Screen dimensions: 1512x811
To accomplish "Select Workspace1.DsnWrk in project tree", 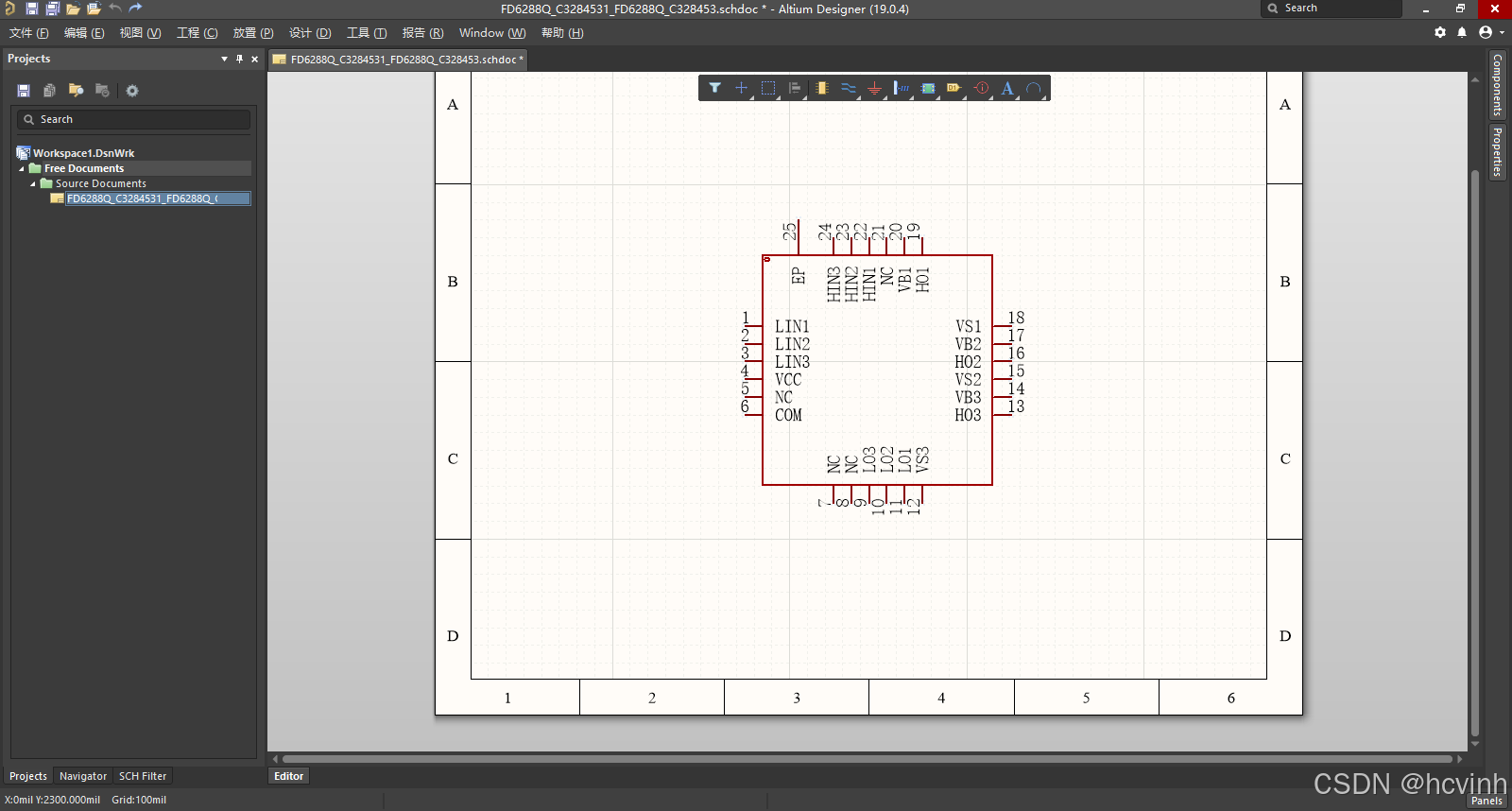I will (84, 153).
